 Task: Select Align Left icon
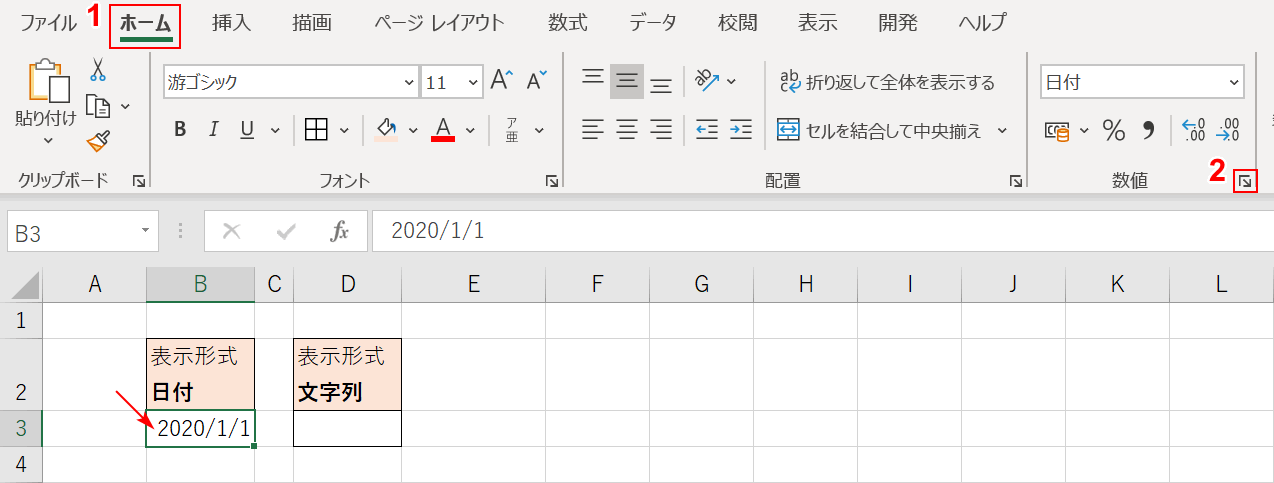pyautogui.click(x=594, y=129)
